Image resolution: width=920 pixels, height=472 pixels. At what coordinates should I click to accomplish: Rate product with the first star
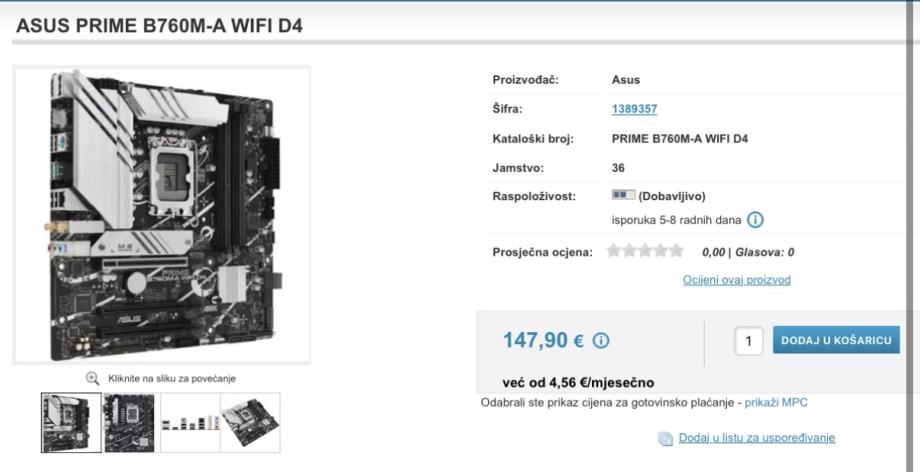tap(613, 251)
